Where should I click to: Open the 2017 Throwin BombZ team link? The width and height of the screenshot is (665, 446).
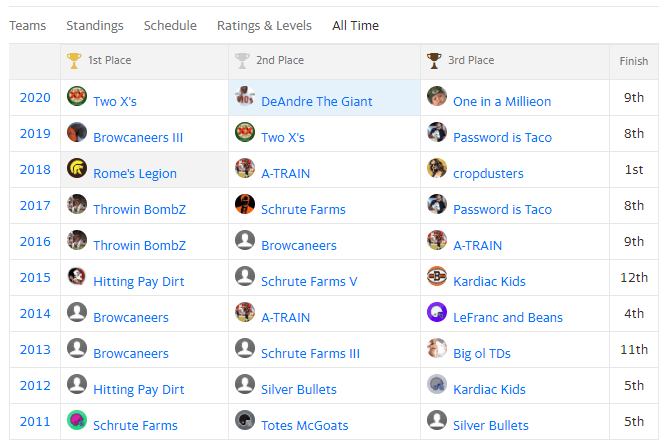139,209
